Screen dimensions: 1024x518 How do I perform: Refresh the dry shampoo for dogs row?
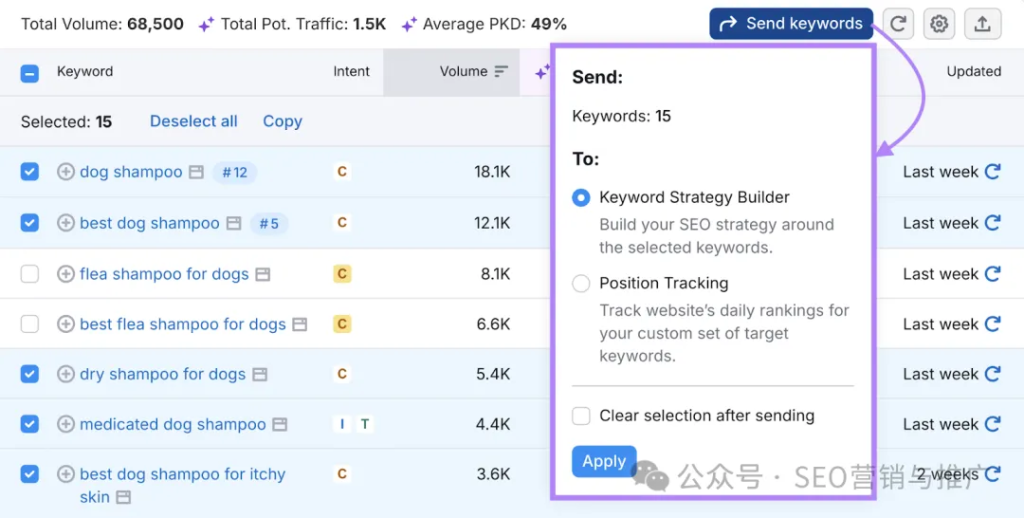click(x=992, y=374)
